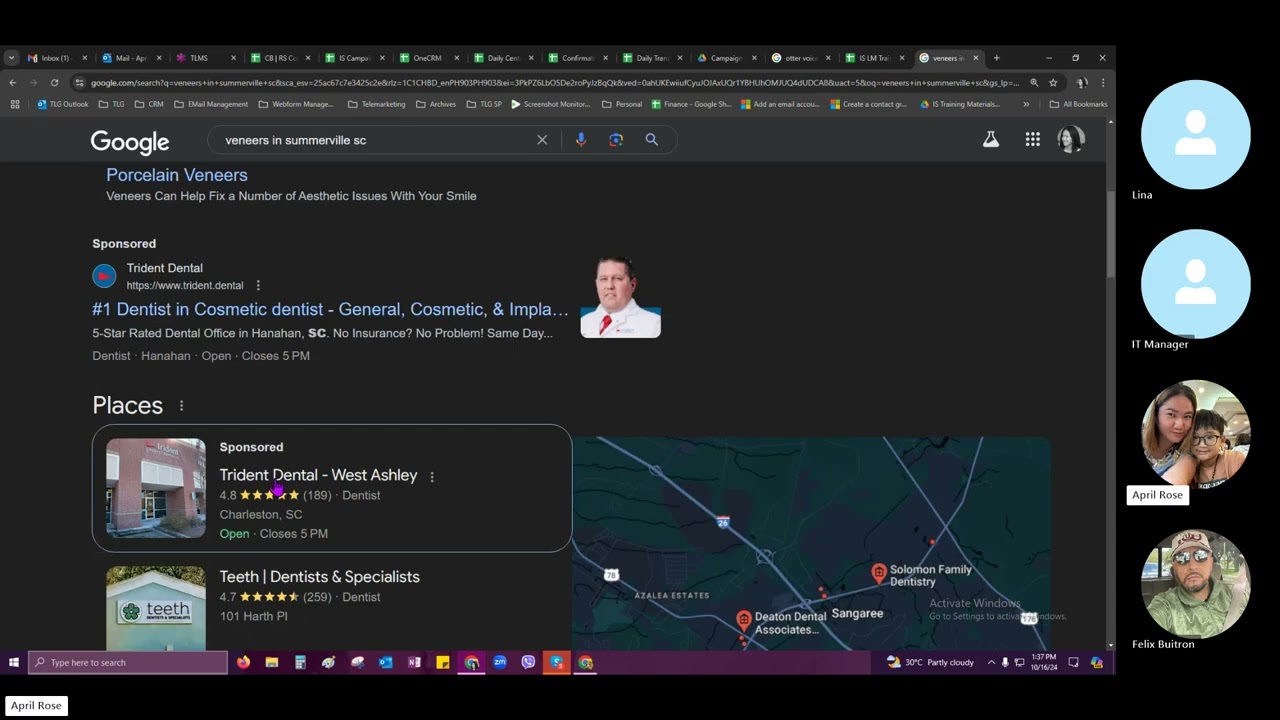Click the doctor photo in Trident ad

click(x=621, y=298)
